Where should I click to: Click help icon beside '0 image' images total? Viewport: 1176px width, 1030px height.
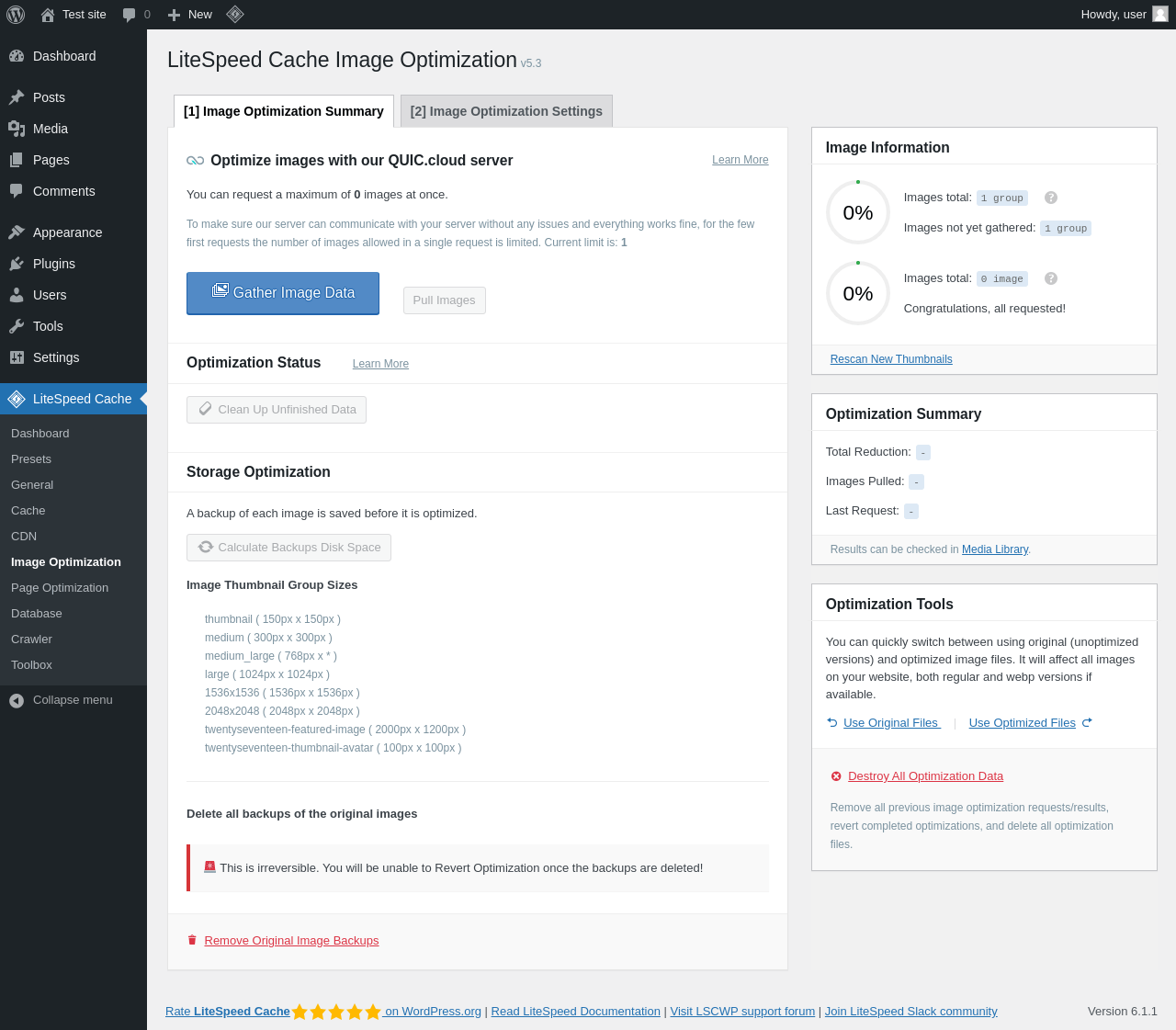[x=1051, y=278]
